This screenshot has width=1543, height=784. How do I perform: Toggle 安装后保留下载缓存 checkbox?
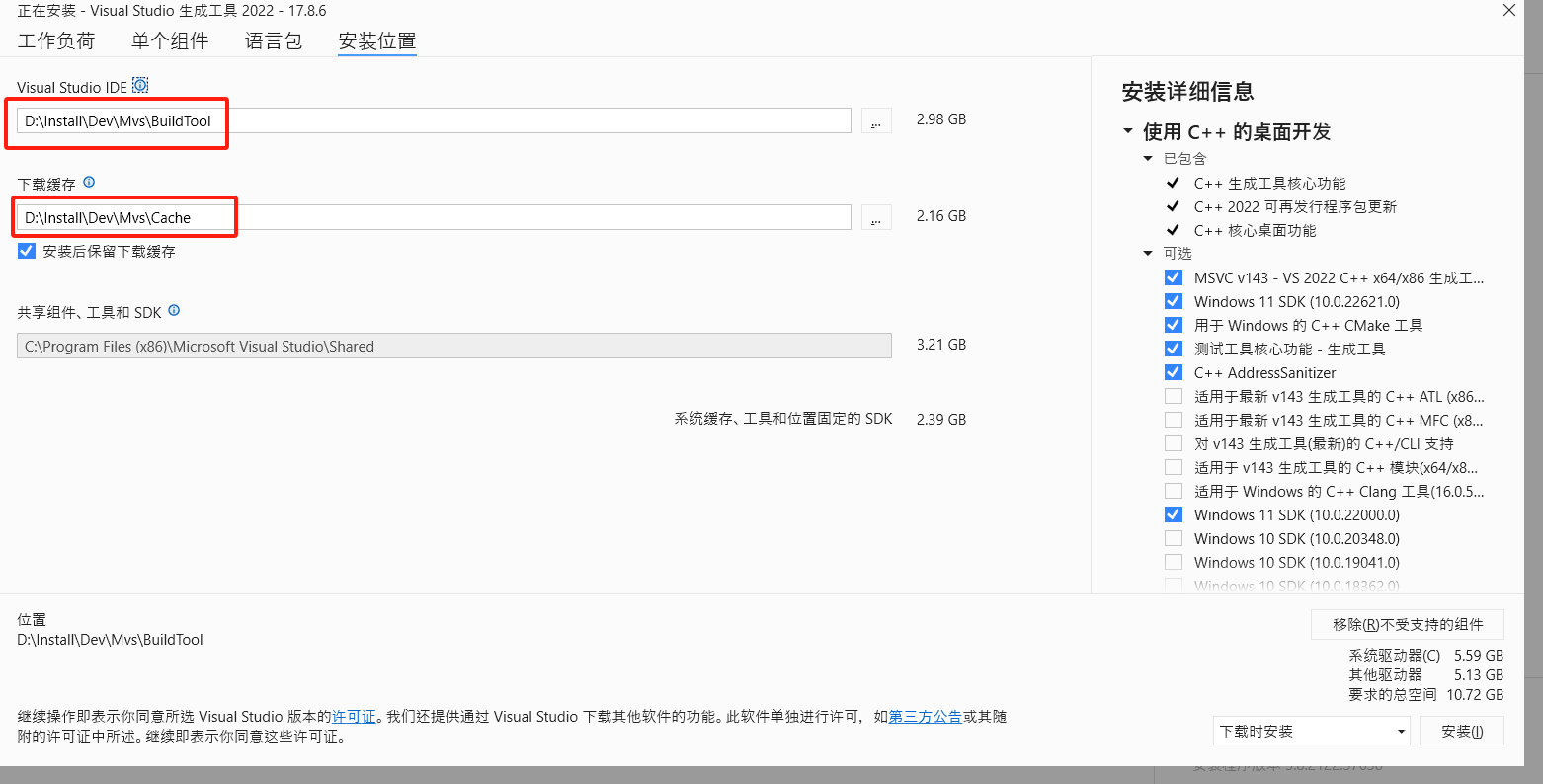point(27,252)
